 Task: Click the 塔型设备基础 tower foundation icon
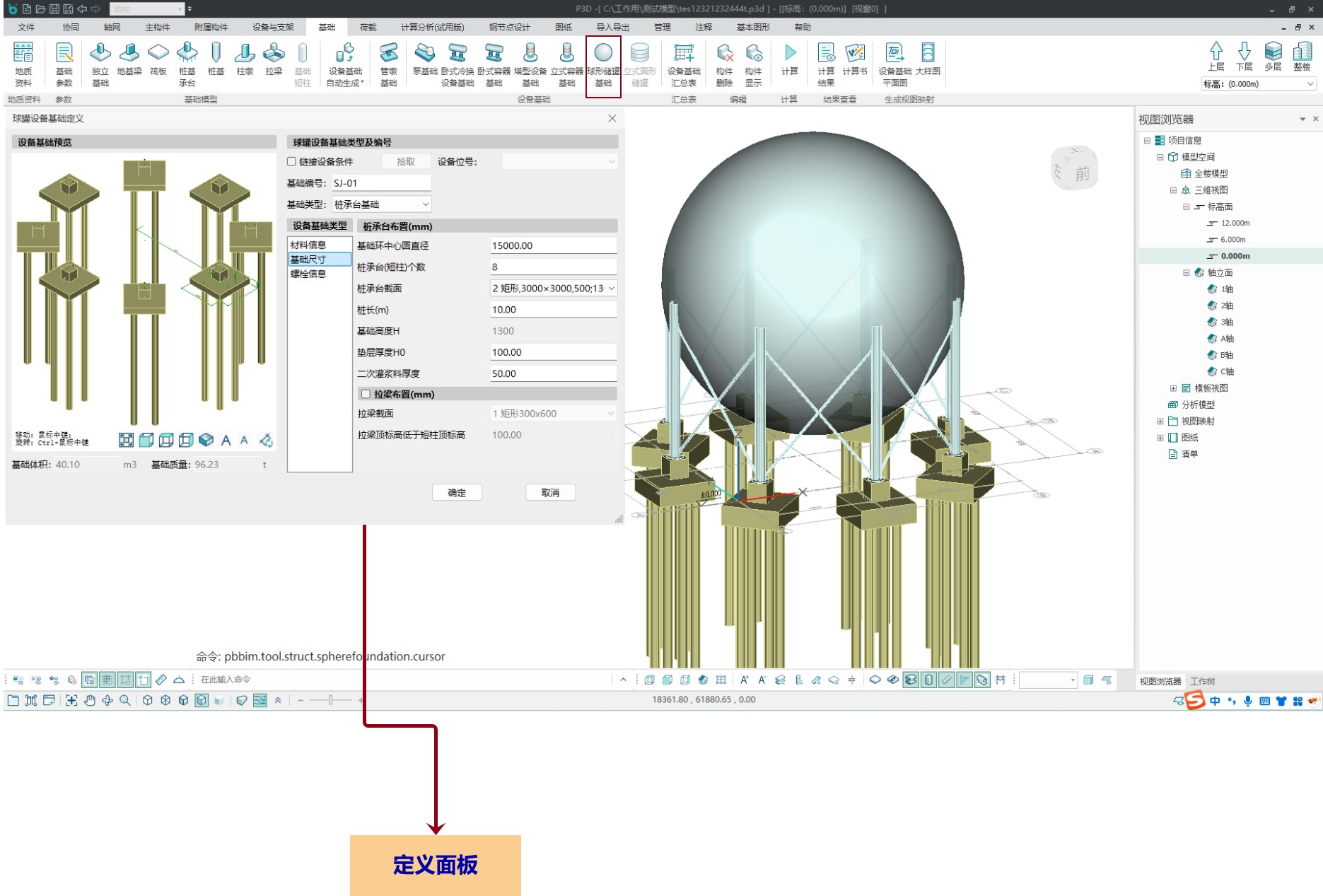tap(530, 64)
